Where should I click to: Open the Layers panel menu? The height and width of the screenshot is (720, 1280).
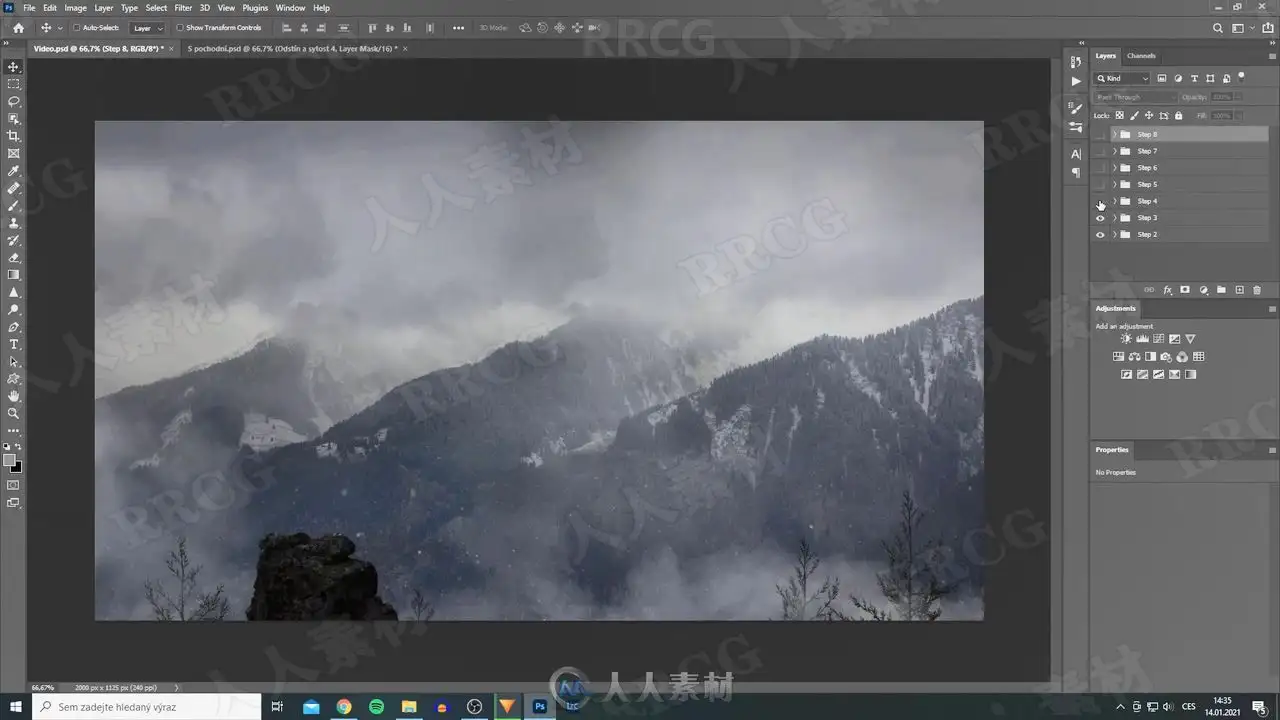1272,56
